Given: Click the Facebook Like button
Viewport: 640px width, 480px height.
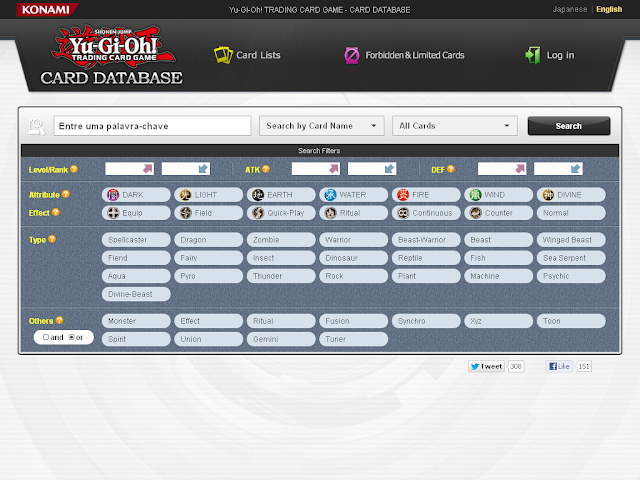Looking at the screenshot, I should click(559, 366).
